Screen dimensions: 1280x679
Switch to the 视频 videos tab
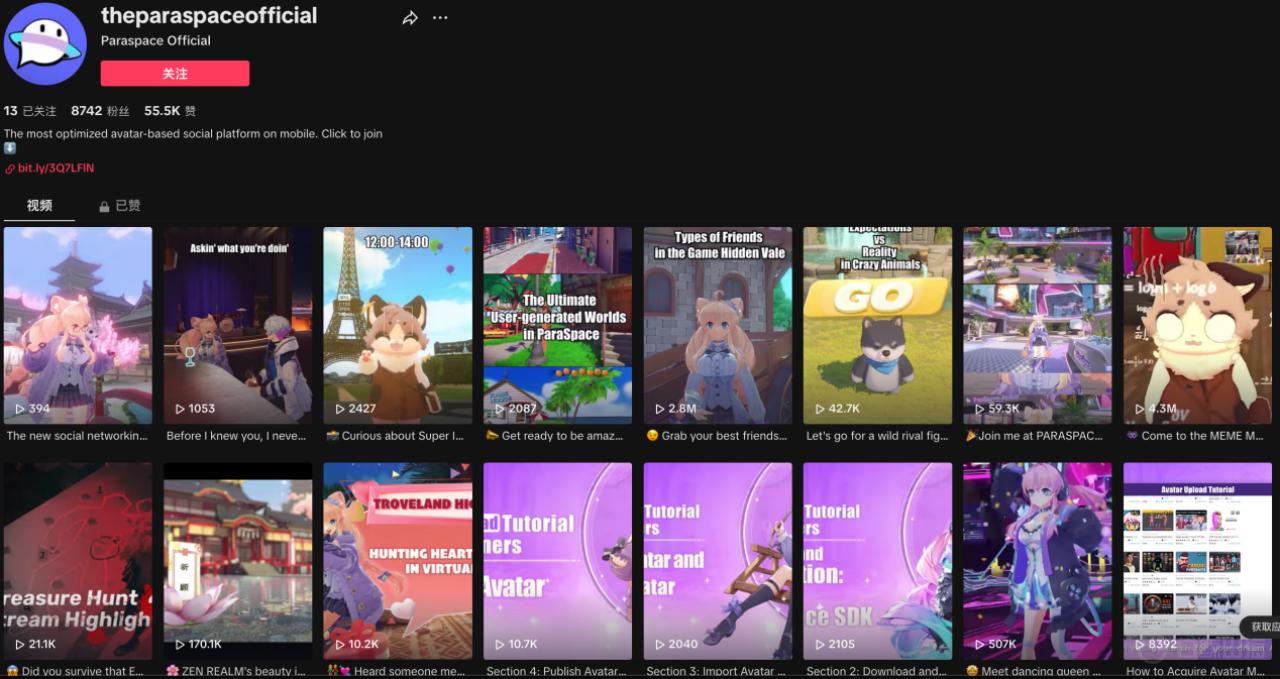pyautogui.click(x=39, y=205)
